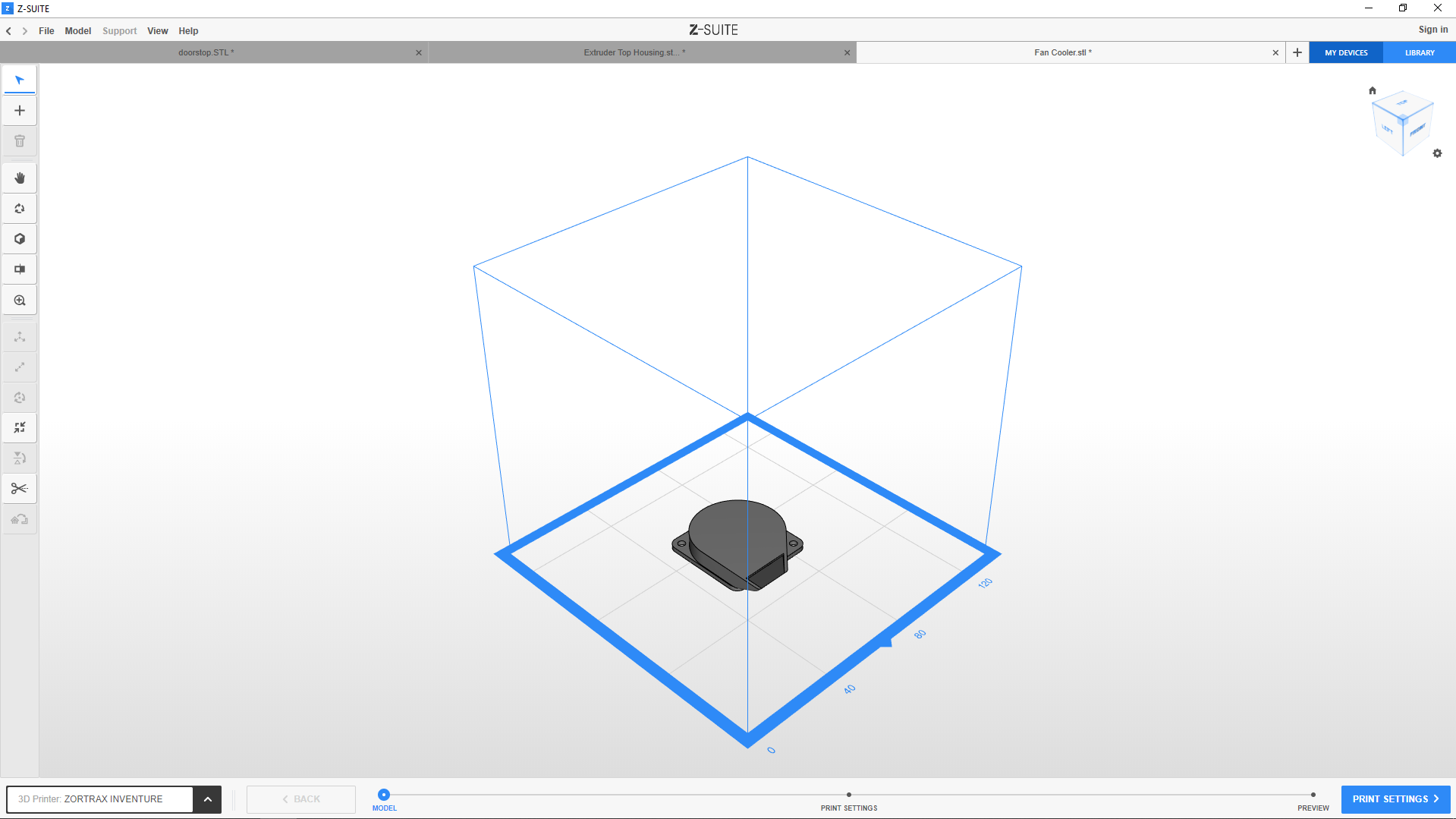Pick the scissors split tool
The image size is (1456, 819).
click(20, 489)
